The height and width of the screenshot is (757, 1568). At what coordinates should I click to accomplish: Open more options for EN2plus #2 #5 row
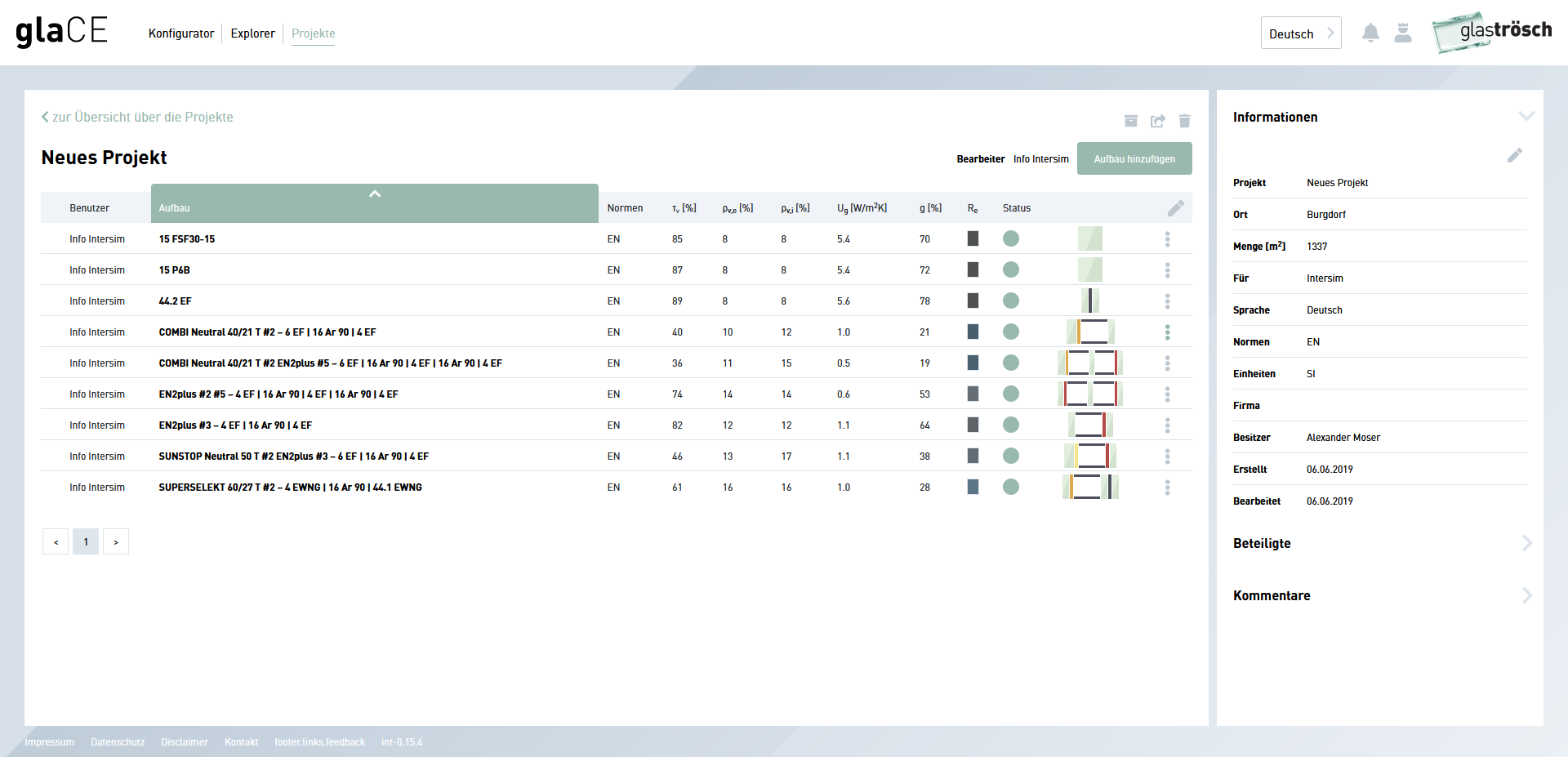[1168, 394]
